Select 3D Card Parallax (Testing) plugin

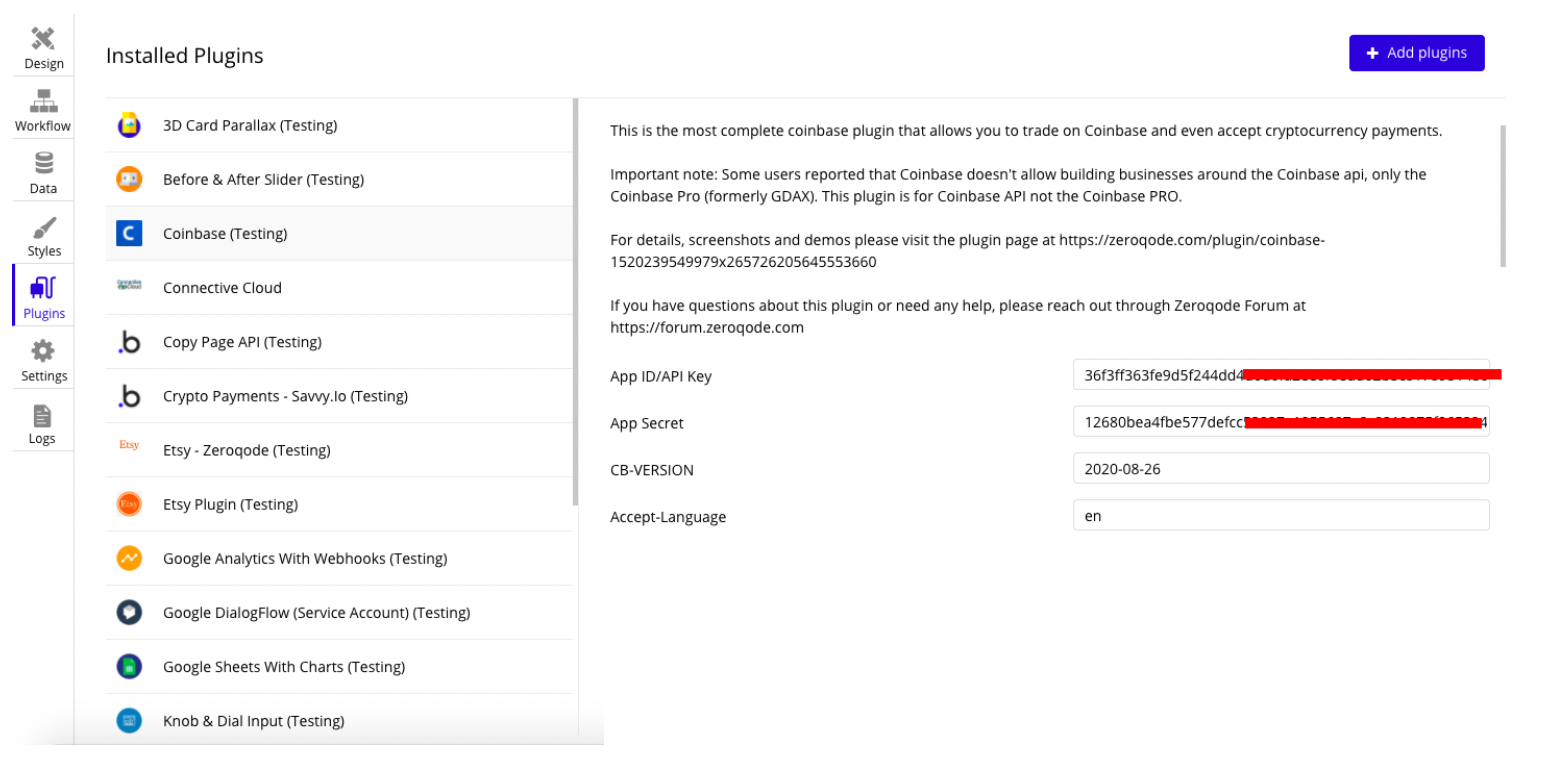(339, 125)
